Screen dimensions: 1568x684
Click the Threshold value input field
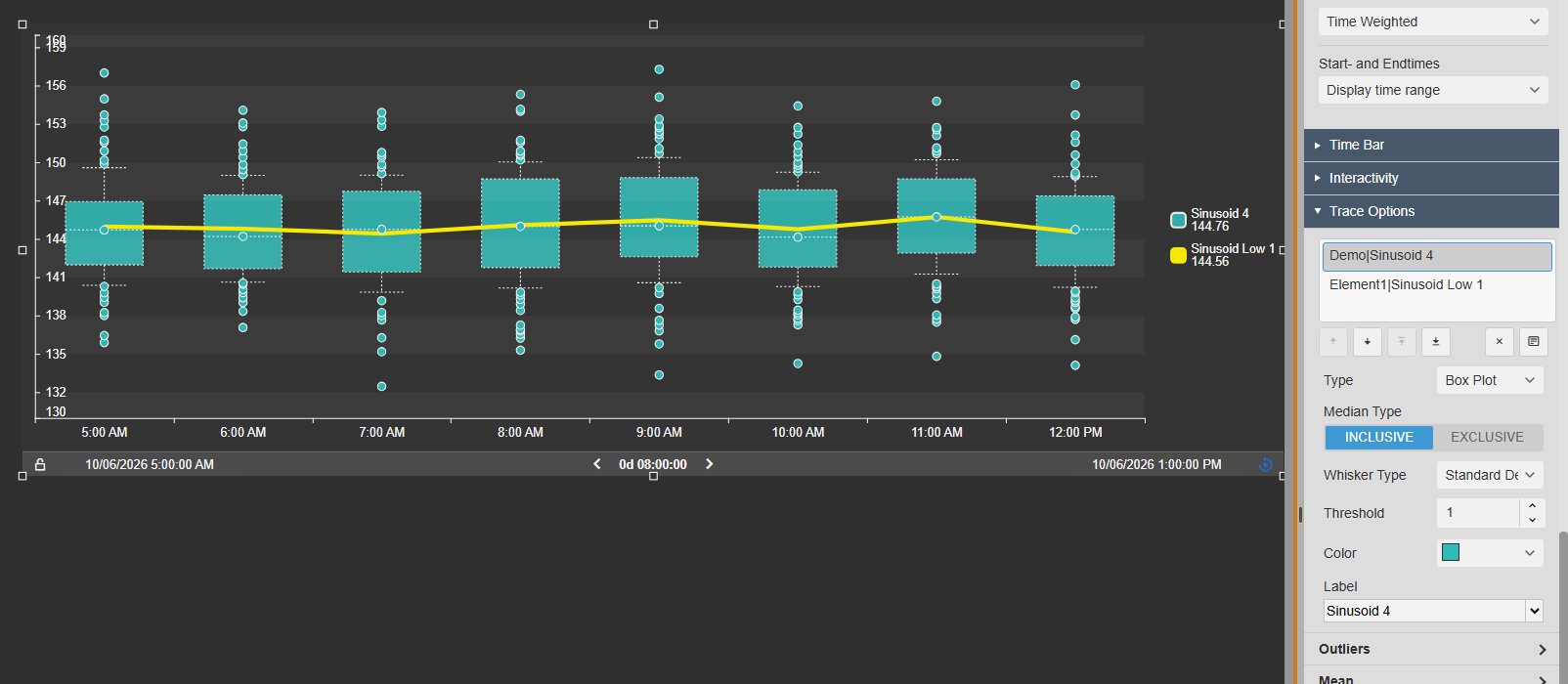(1478, 513)
